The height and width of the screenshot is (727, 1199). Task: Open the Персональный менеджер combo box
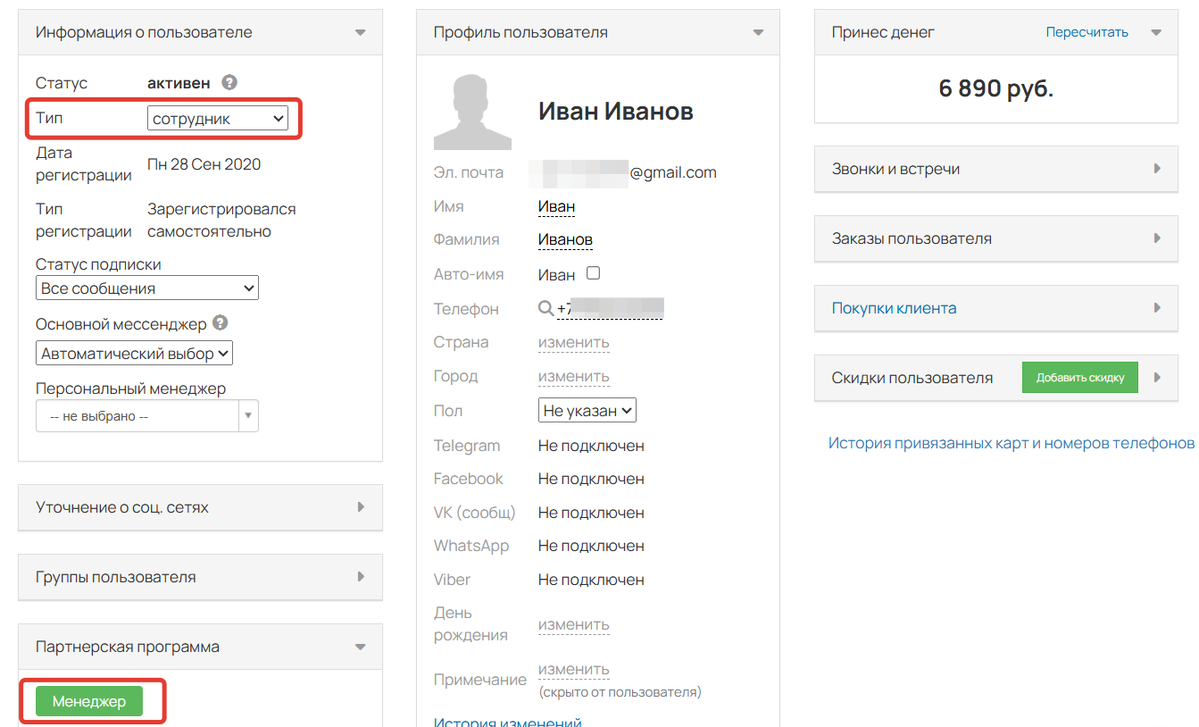point(147,416)
